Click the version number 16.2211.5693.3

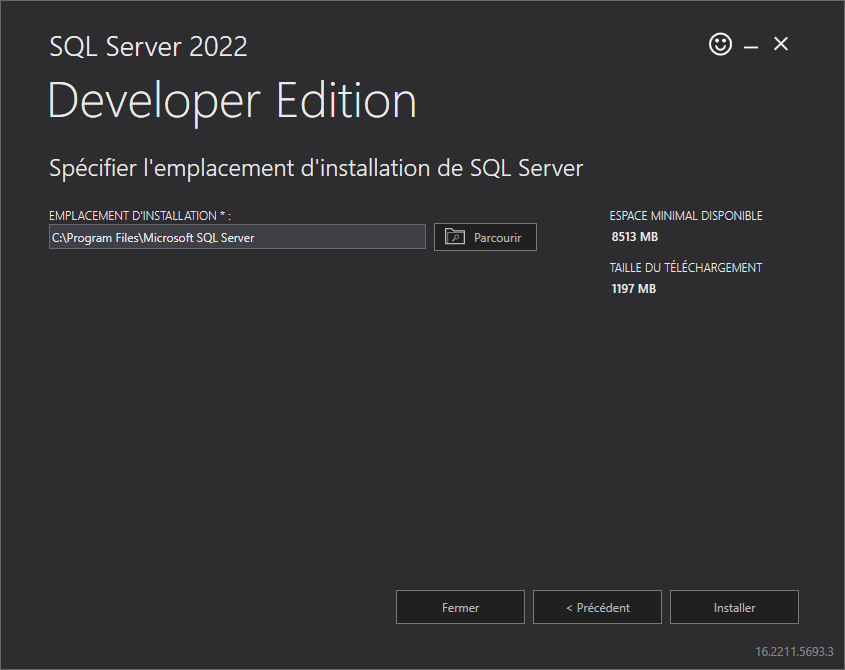(x=794, y=652)
